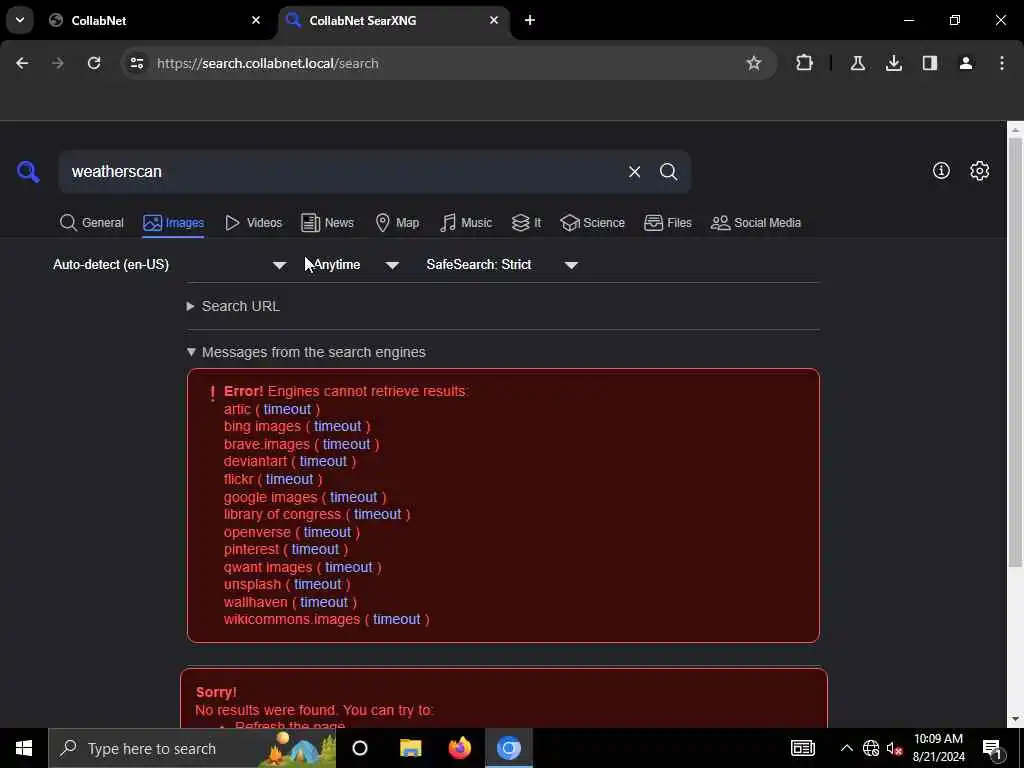Click timeout link for deviantart
Viewport: 1024px width, 768px height.
coord(323,461)
